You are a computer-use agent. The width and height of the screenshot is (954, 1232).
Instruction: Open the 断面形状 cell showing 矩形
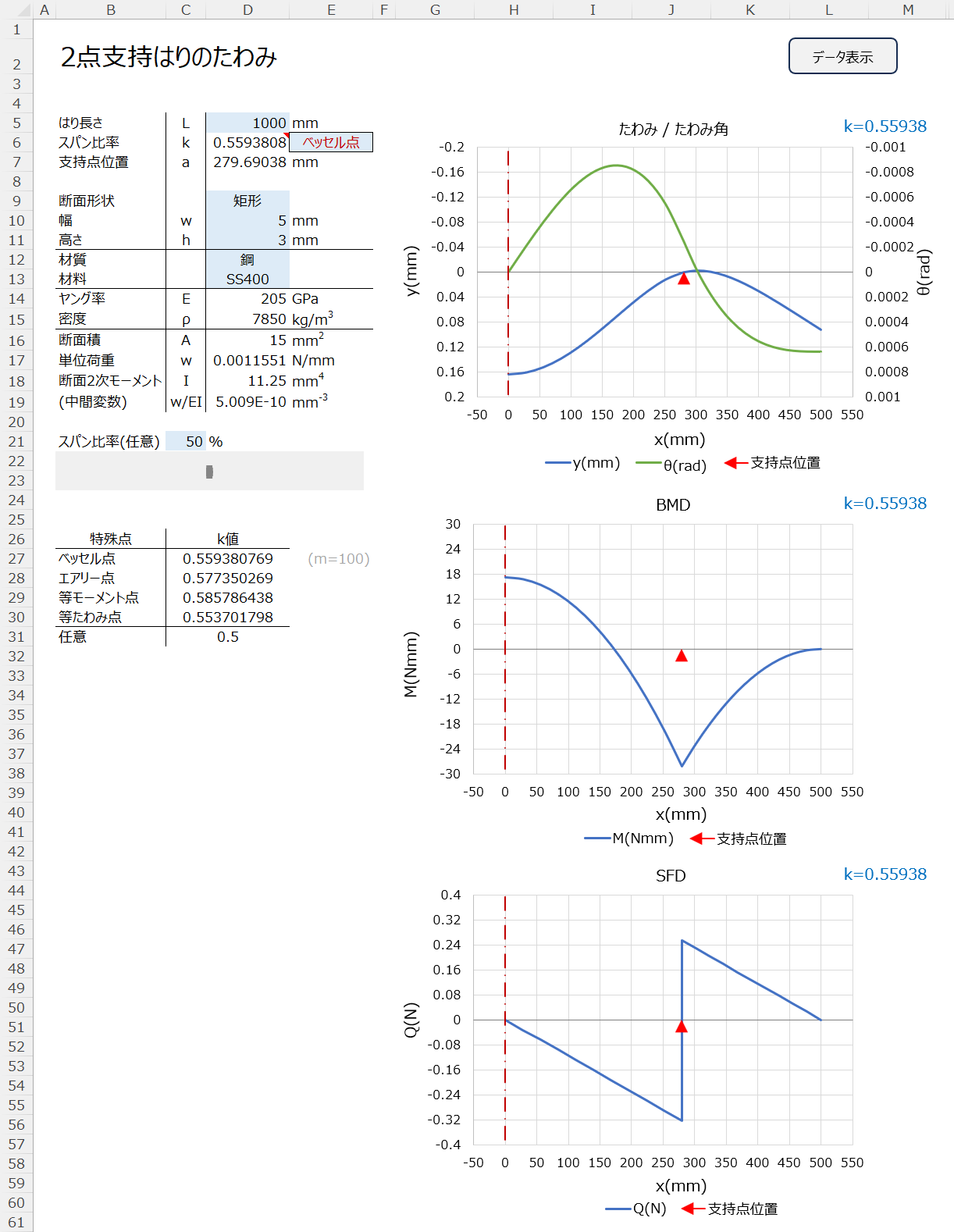(247, 201)
